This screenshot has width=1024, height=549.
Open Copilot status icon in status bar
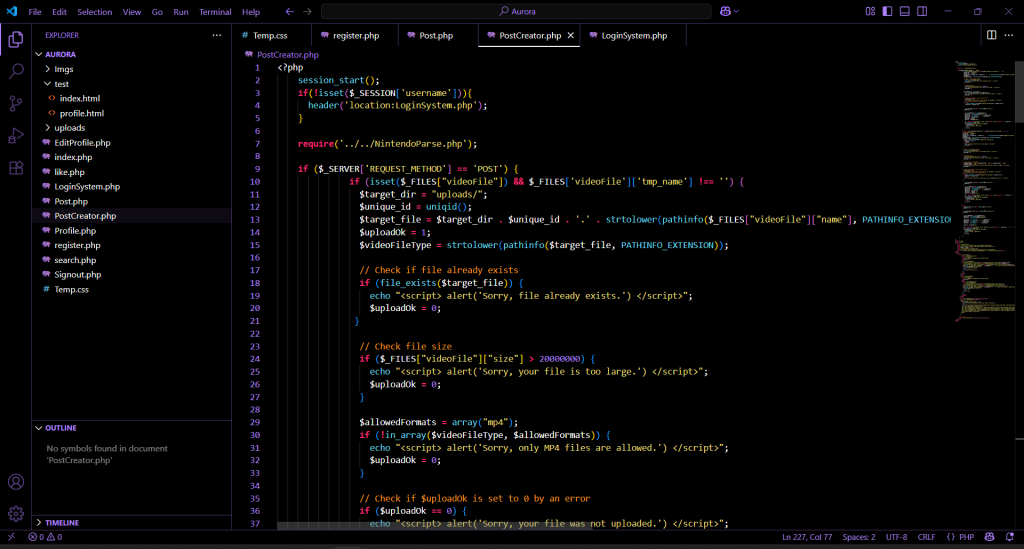click(x=989, y=537)
